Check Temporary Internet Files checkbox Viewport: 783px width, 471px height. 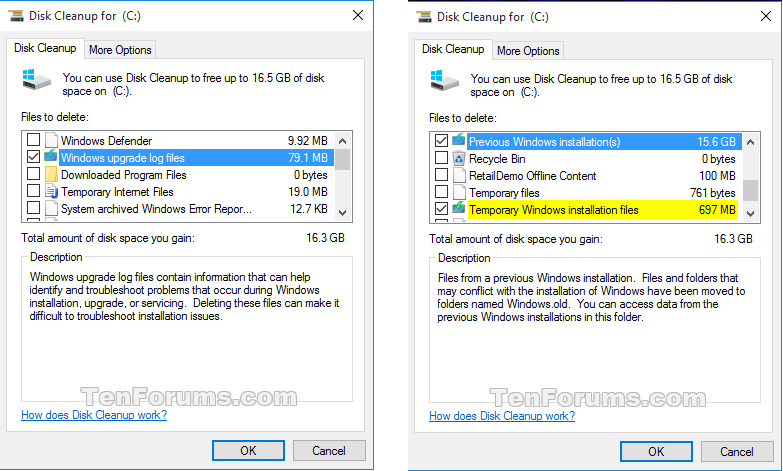pos(33,190)
